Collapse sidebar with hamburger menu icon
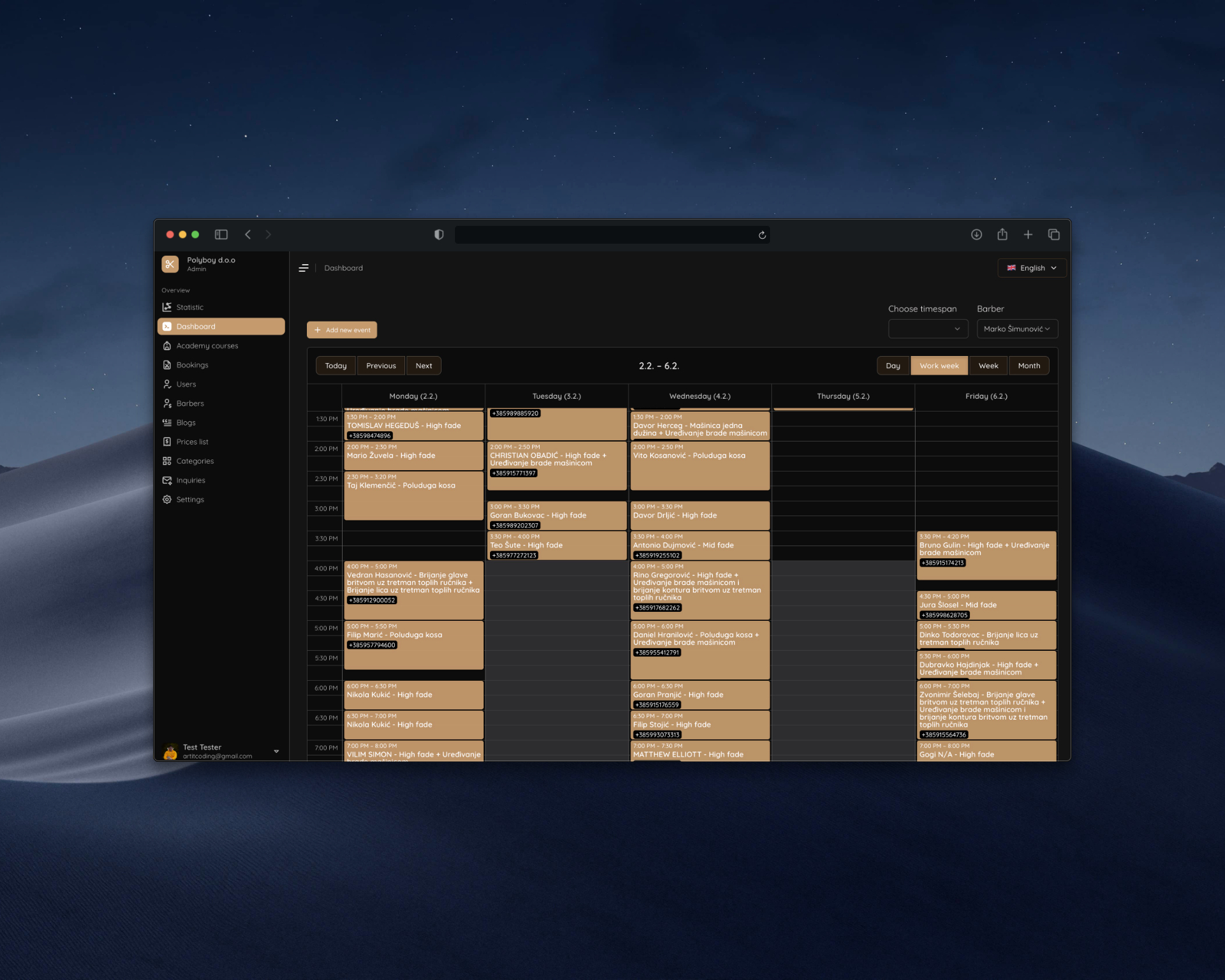The height and width of the screenshot is (980, 1225). tap(304, 268)
